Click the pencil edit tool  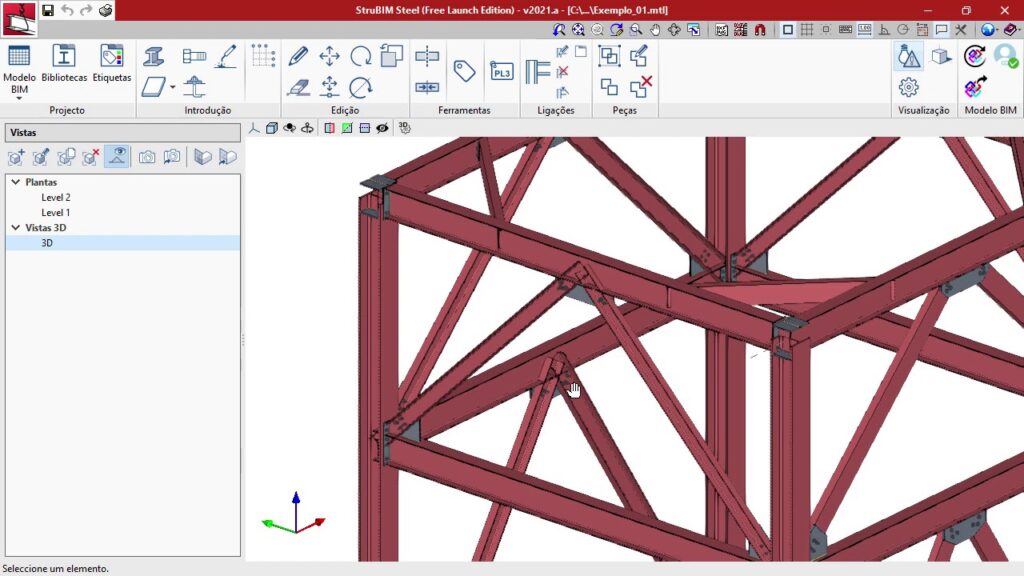tap(298, 56)
